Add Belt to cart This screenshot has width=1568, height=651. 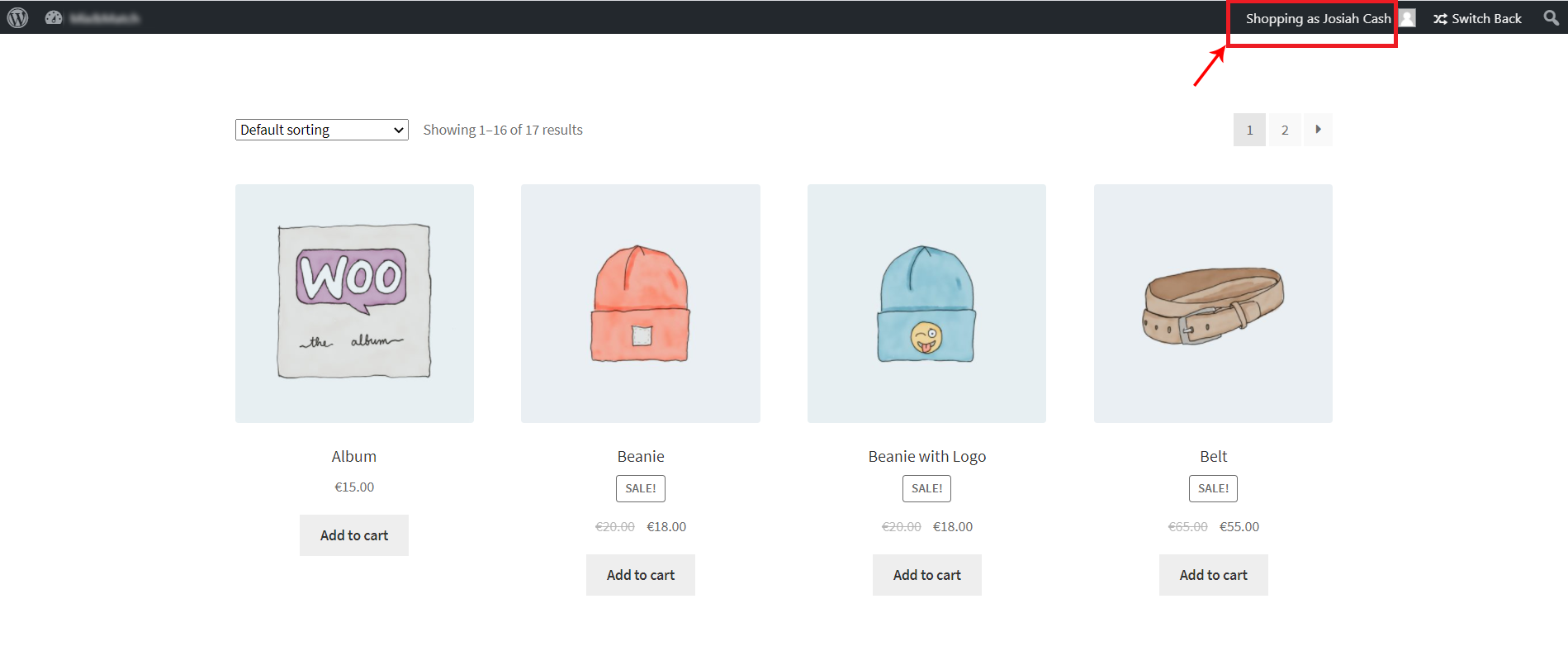click(1214, 575)
